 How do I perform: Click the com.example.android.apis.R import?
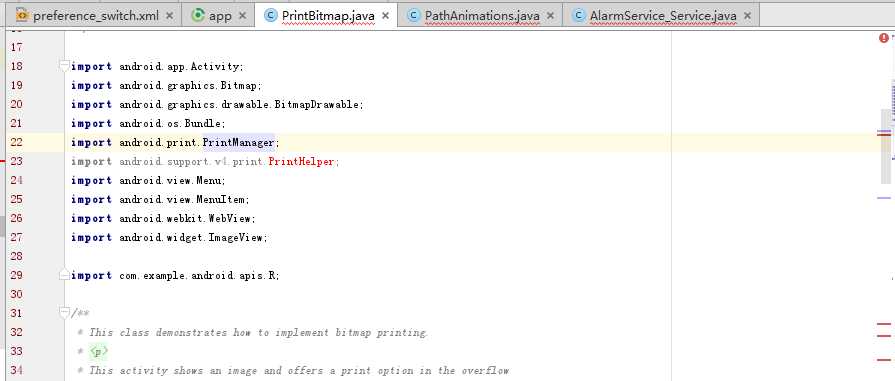(x=199, y=275)
